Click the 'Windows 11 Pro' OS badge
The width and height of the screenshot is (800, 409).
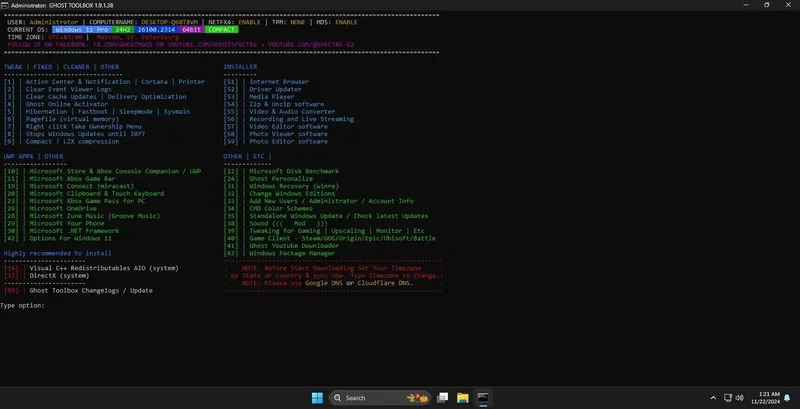pyautogui.click(x=82, y=30)
